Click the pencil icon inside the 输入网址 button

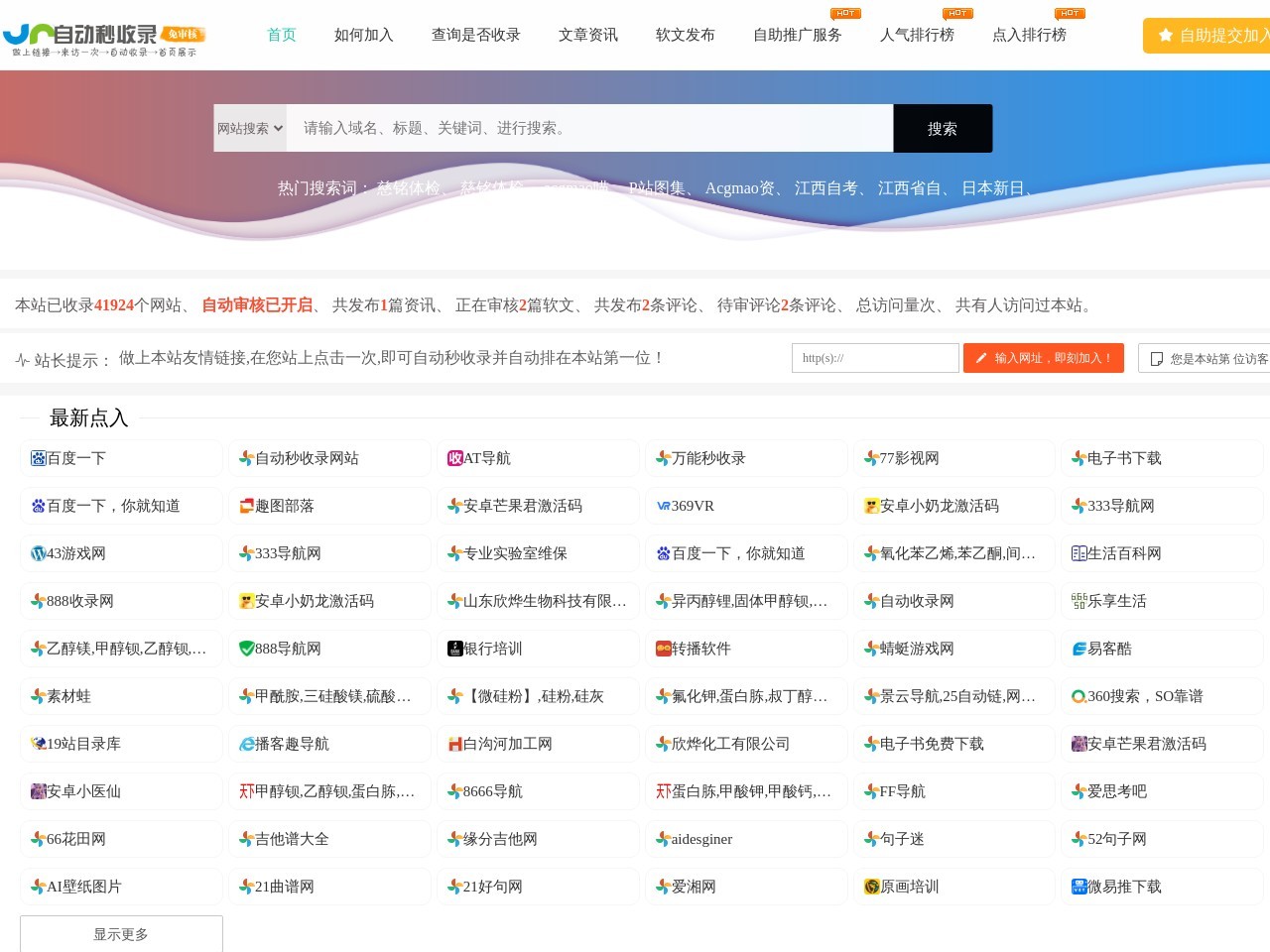[x=981, y=358]
